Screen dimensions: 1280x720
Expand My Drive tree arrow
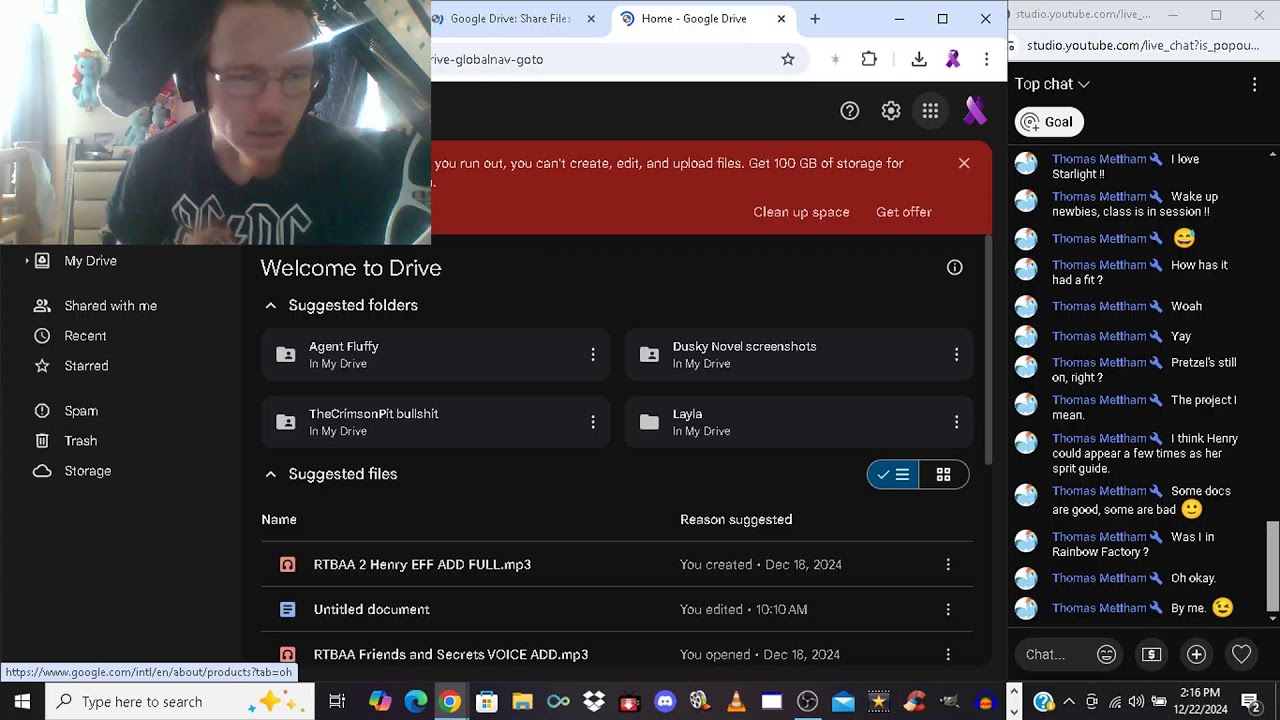click(x=26, y=261)
